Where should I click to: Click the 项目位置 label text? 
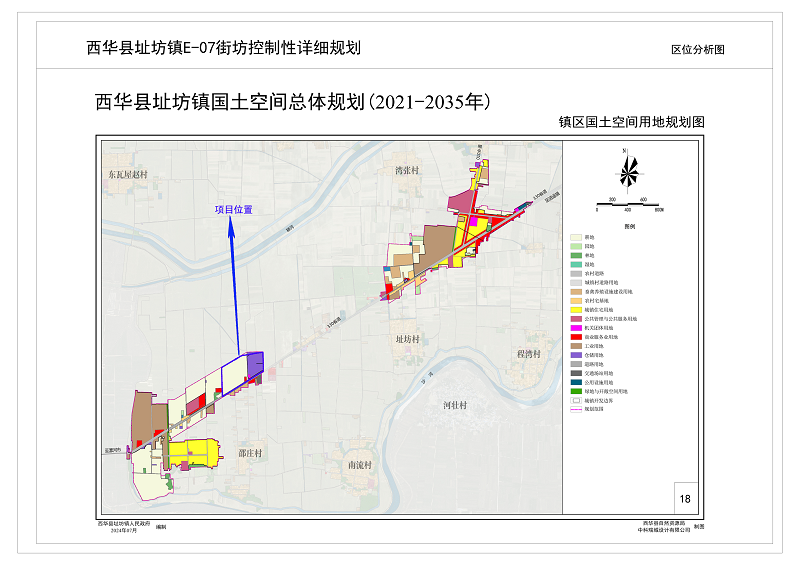(233, 210)
